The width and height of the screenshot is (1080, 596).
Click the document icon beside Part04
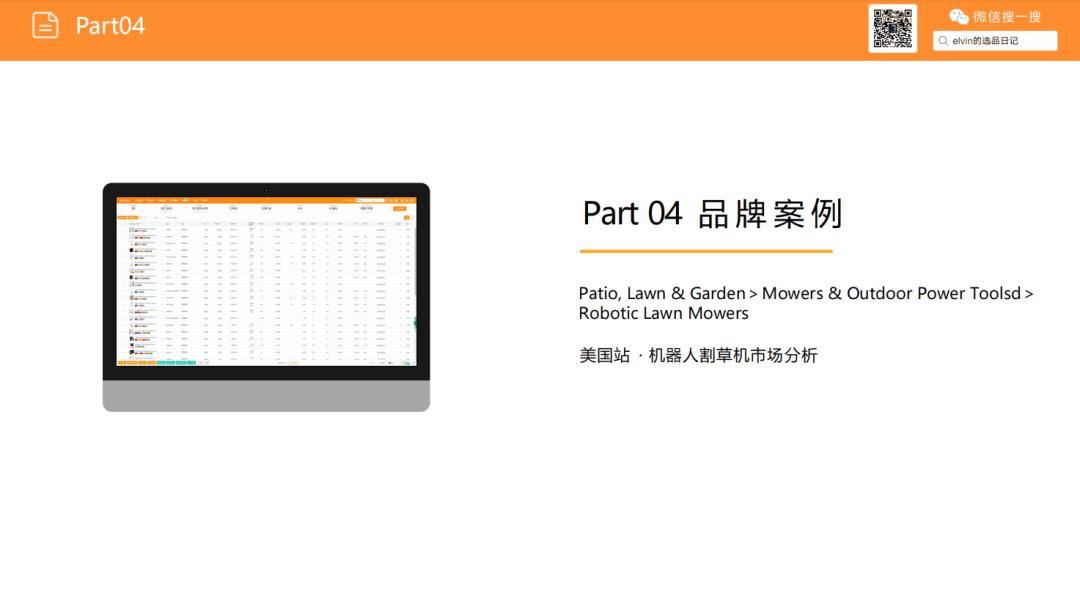pos(45,26)
